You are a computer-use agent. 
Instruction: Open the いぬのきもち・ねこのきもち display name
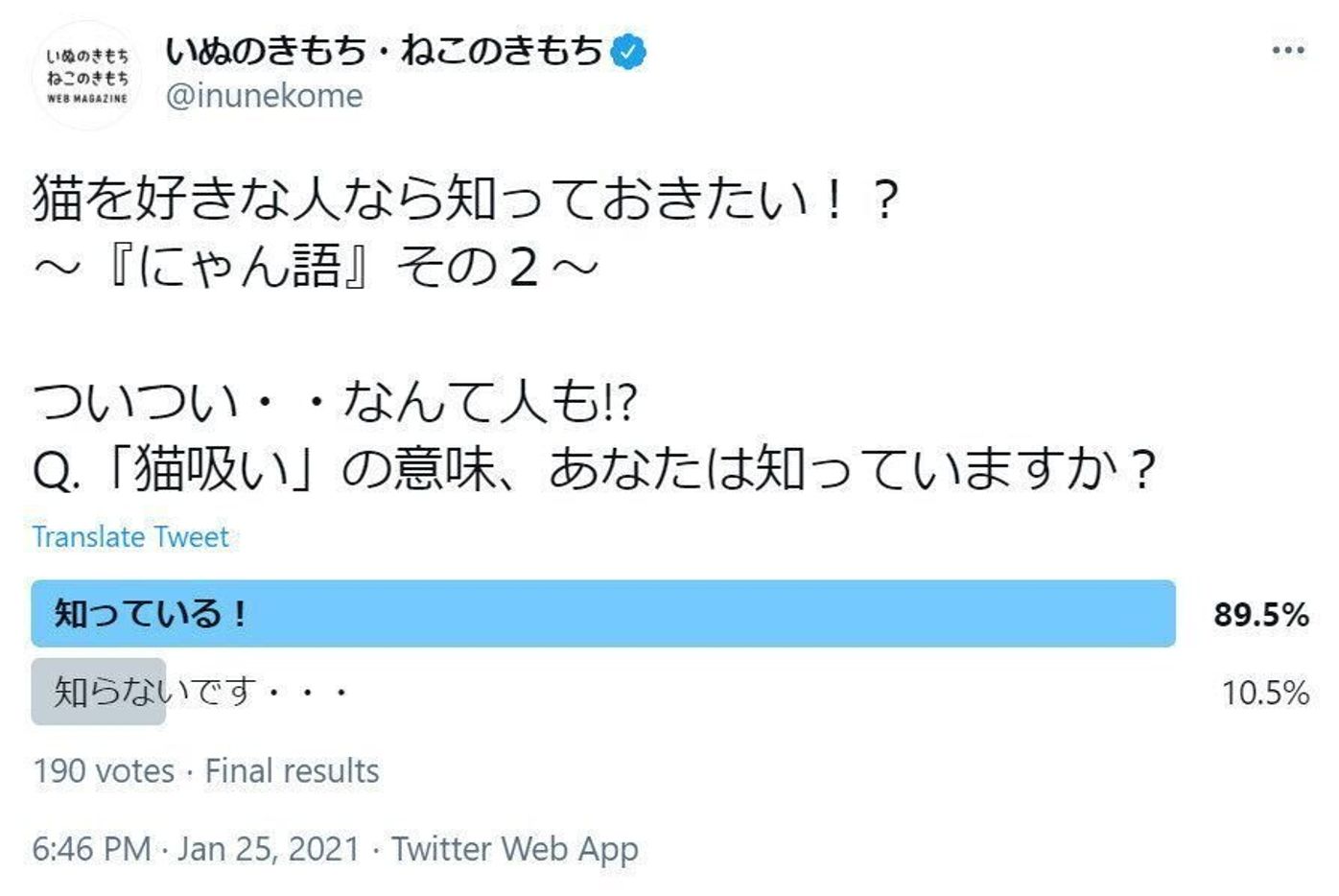click(384, 51)
